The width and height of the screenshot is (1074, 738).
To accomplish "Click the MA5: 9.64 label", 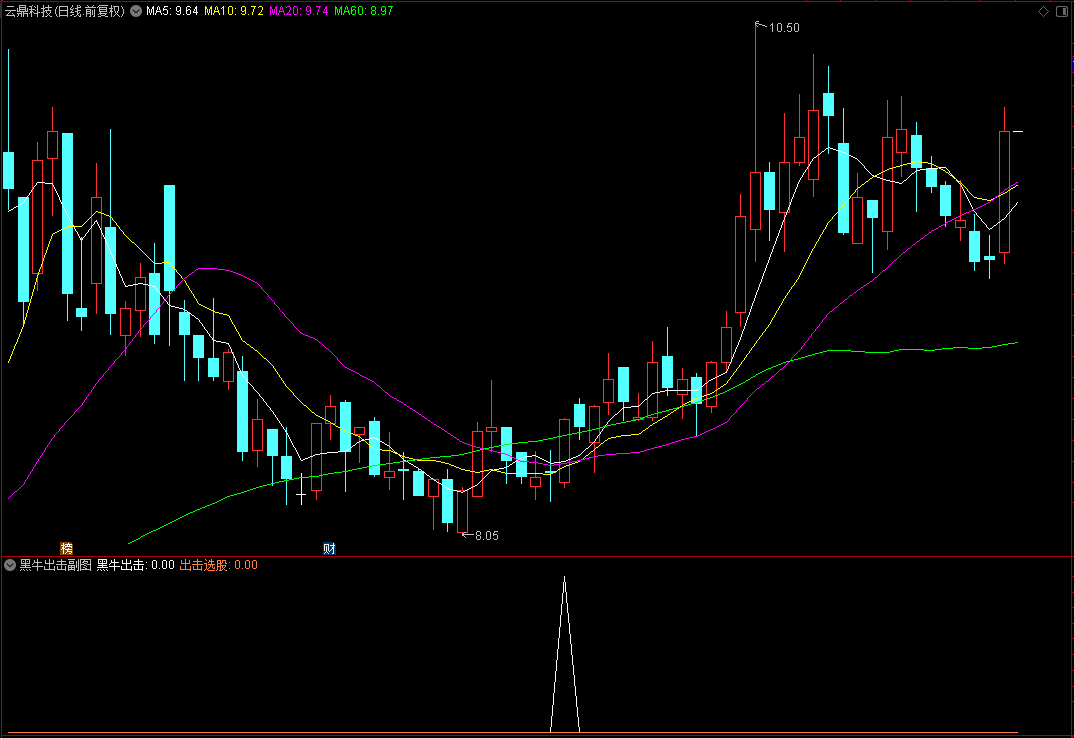I will point(172,11).
